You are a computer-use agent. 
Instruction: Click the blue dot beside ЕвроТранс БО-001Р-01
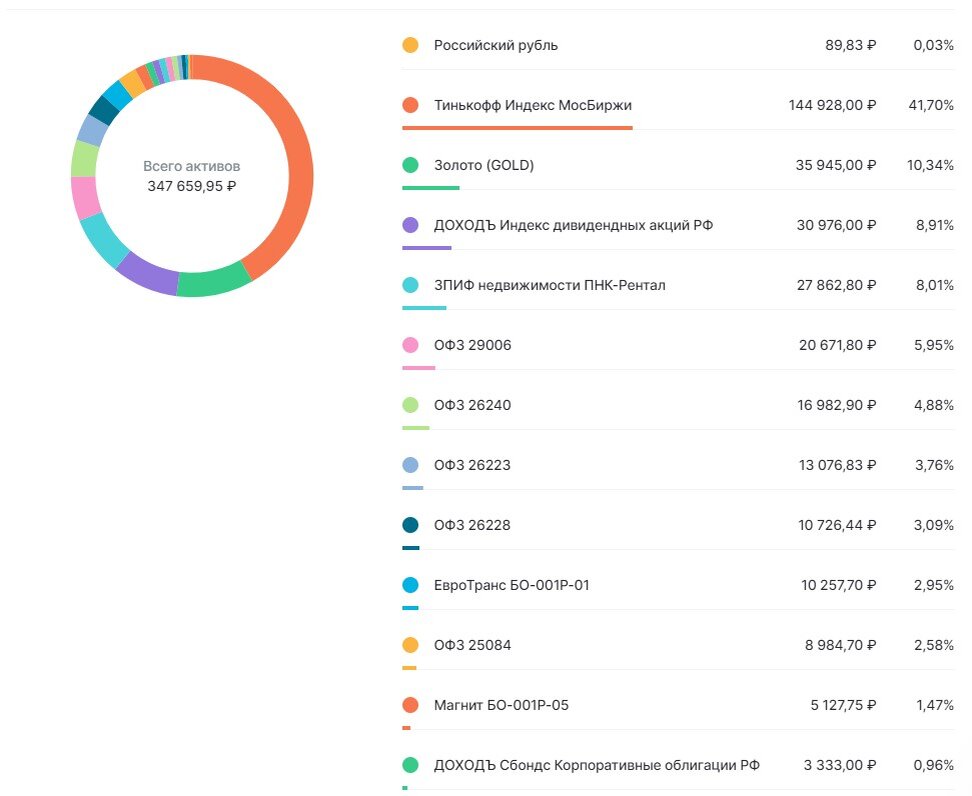point(410,585)
